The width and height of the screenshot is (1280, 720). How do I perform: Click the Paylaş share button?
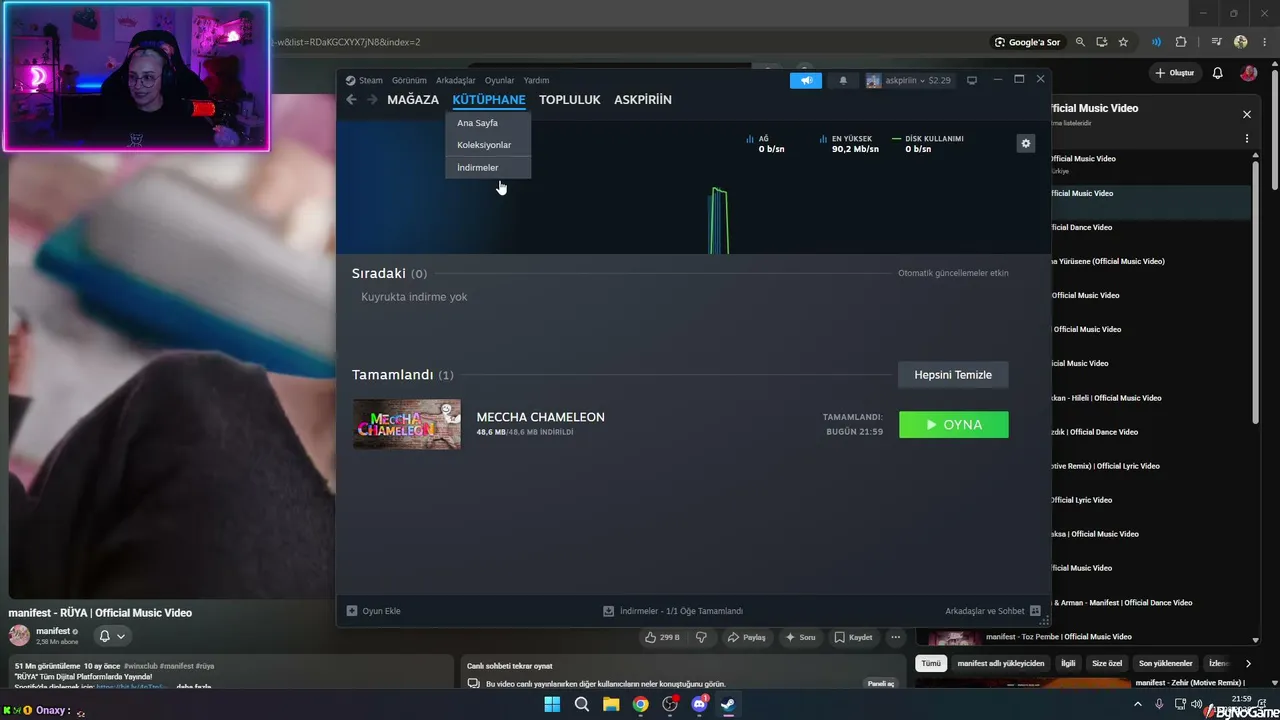pyautogui.click(x=747, y=637)
